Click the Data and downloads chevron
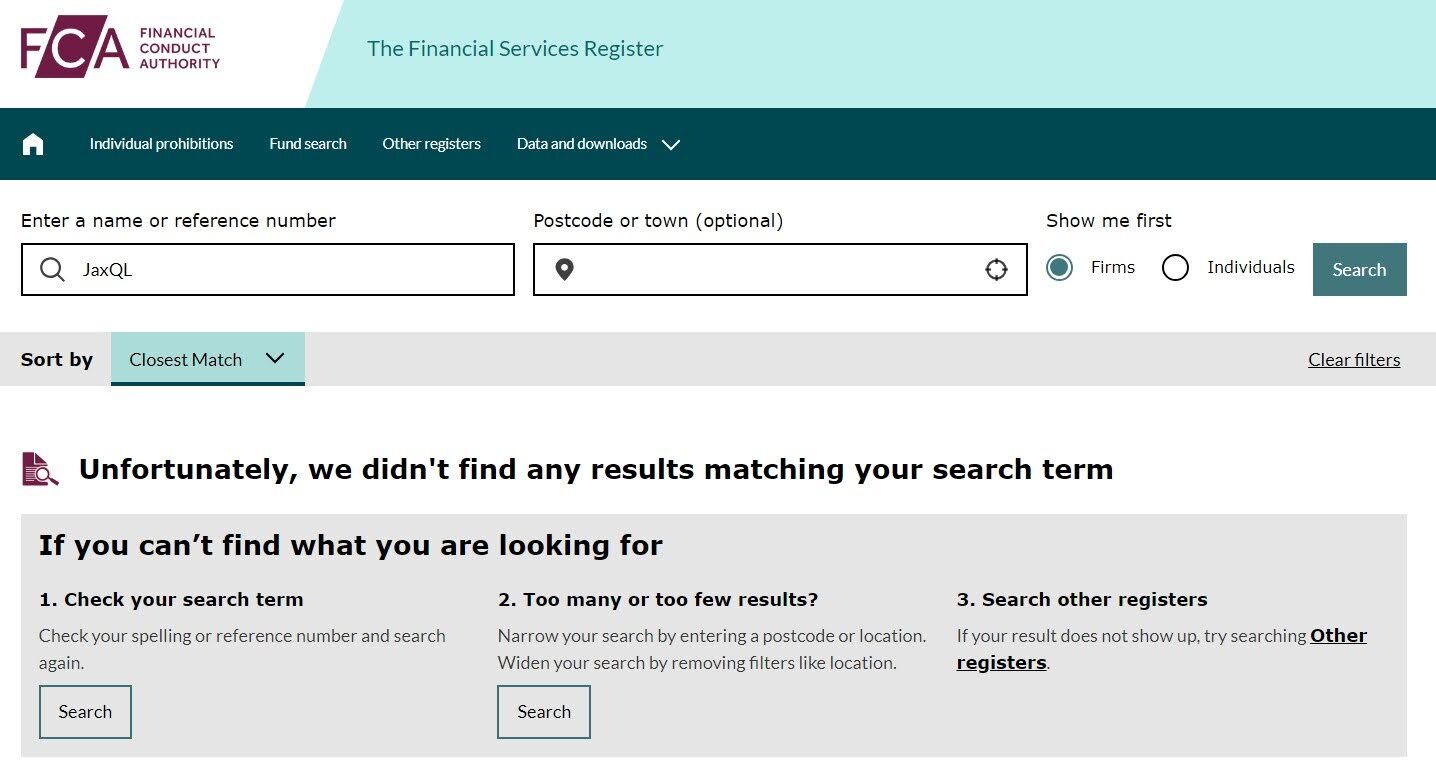 pos(671,144)
